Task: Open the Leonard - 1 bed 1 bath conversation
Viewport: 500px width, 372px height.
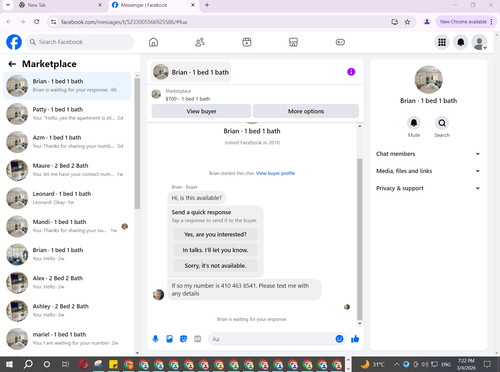Action: (x=67, y=198)
